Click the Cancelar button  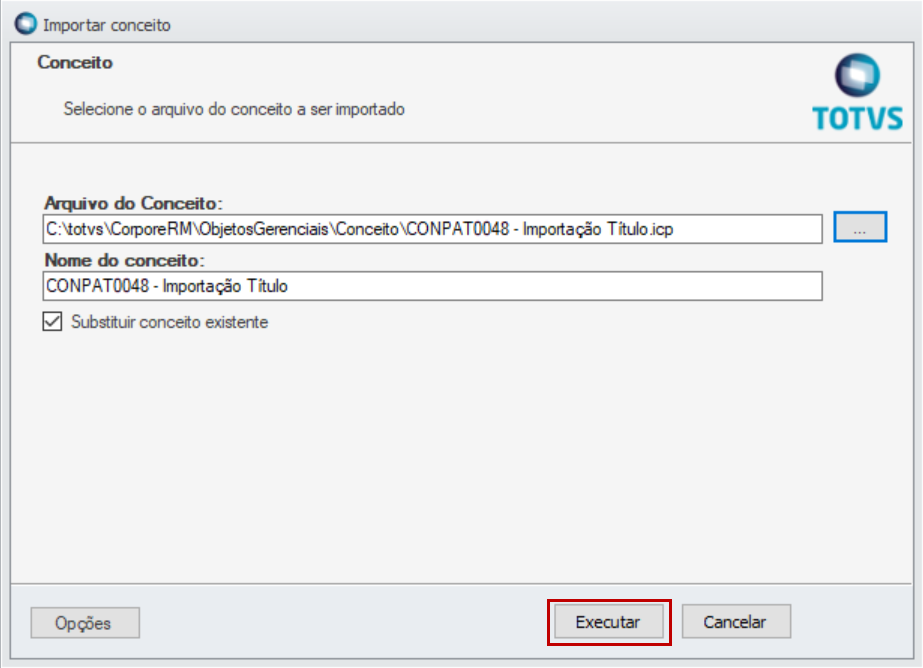pos(736,622)
